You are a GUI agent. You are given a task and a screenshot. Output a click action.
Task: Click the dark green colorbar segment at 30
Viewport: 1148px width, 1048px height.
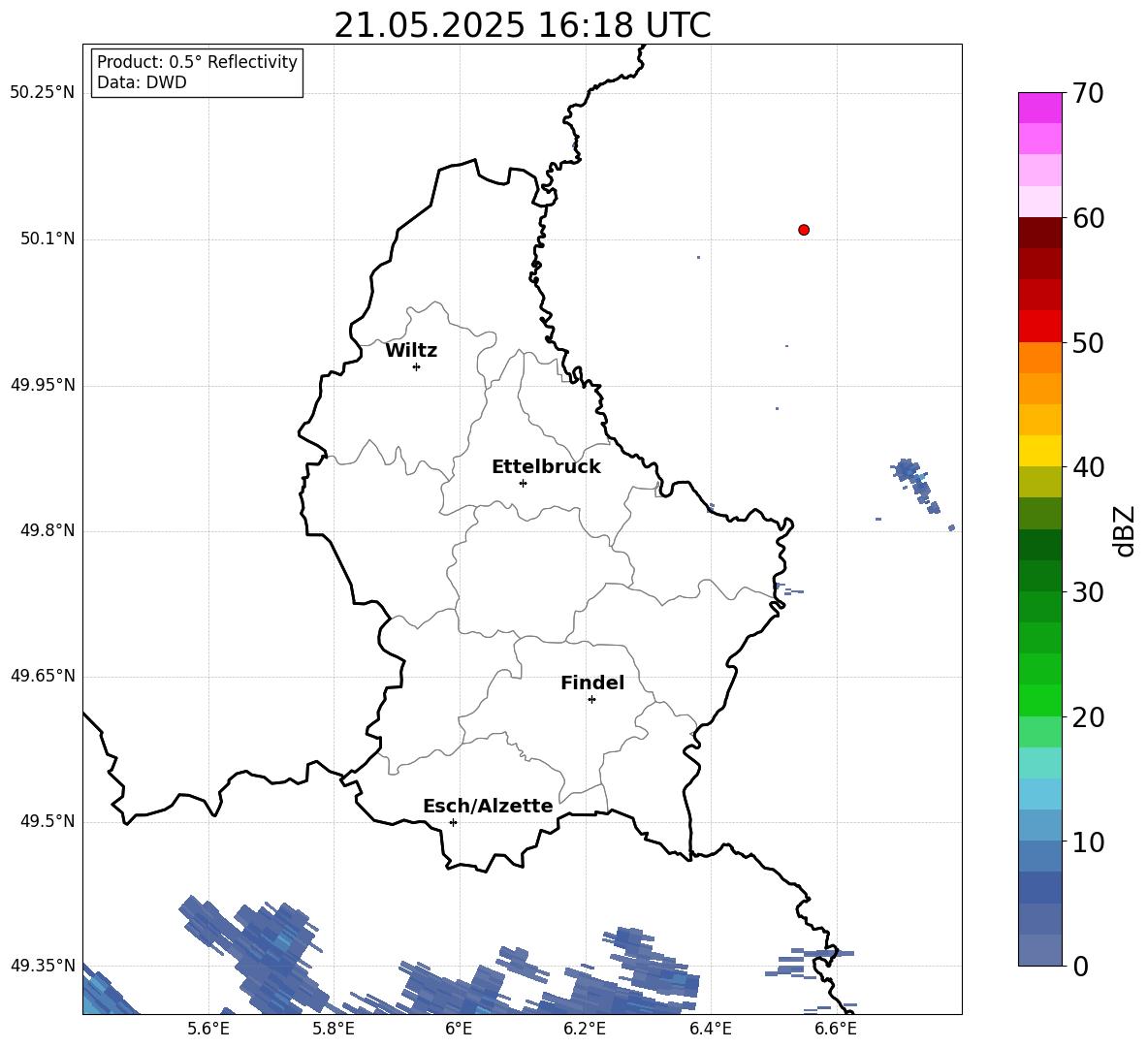pyautogui.click(x=1039, y=576)
